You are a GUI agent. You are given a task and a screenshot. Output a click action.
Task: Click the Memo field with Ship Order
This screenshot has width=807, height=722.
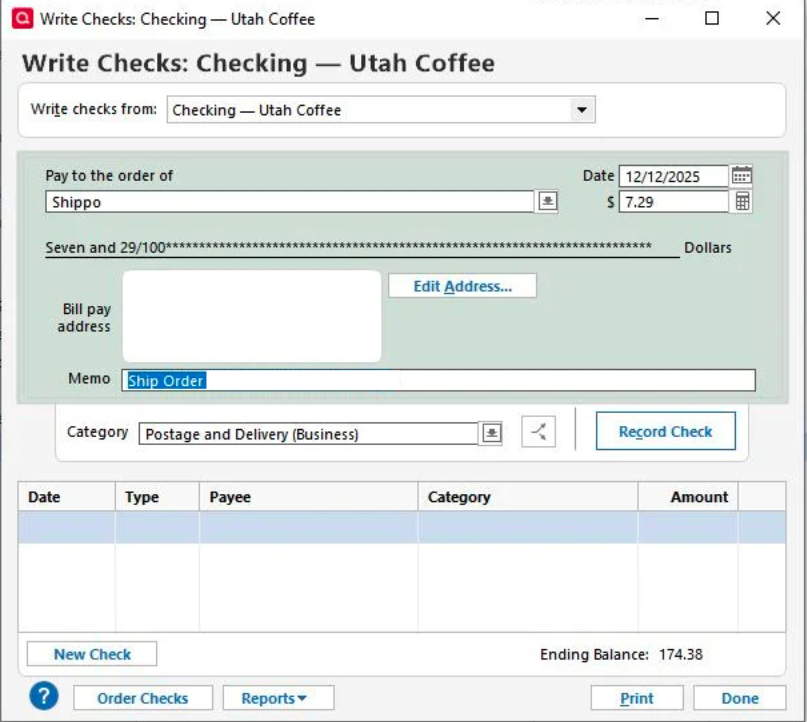(438, 380)
